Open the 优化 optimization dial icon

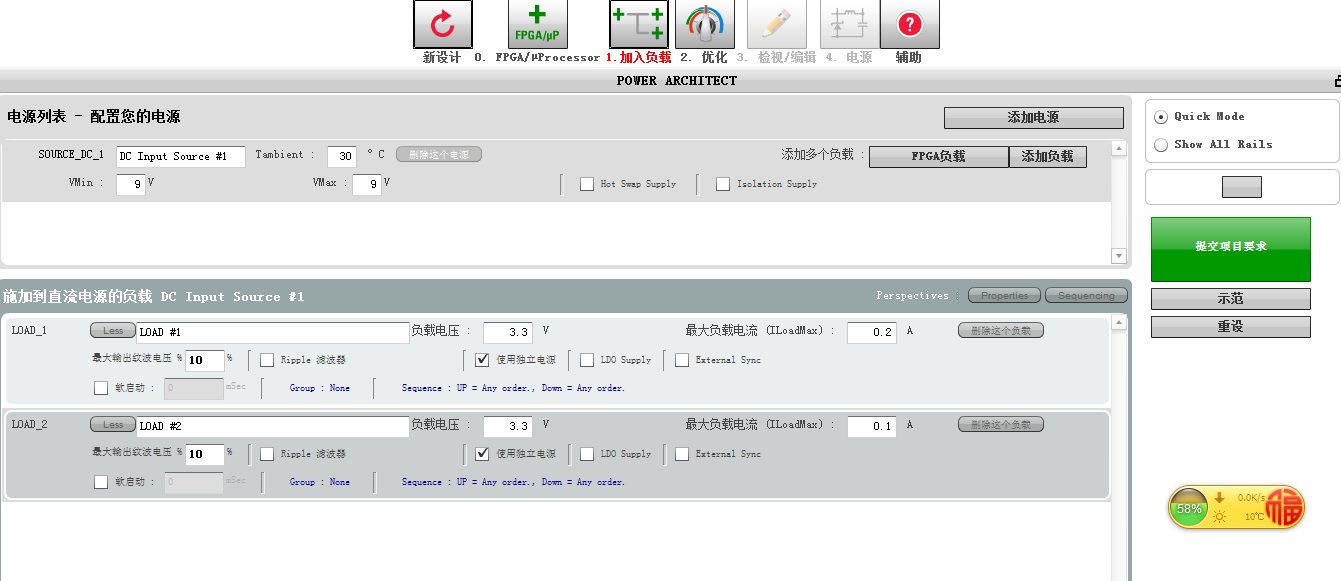click(x=705, y=24)
